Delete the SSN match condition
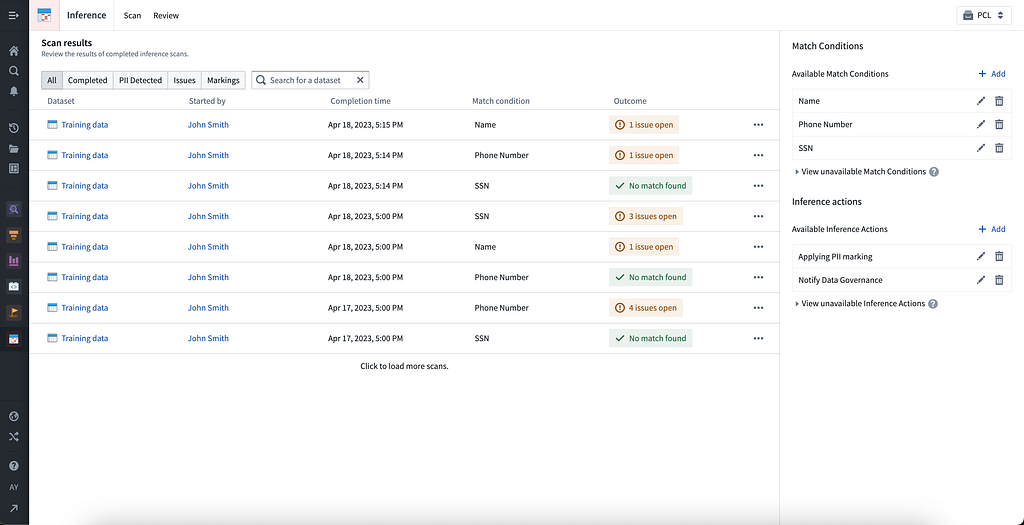Image resolution: width=1024 pixels, height=525 pixels. click(999, 148)
